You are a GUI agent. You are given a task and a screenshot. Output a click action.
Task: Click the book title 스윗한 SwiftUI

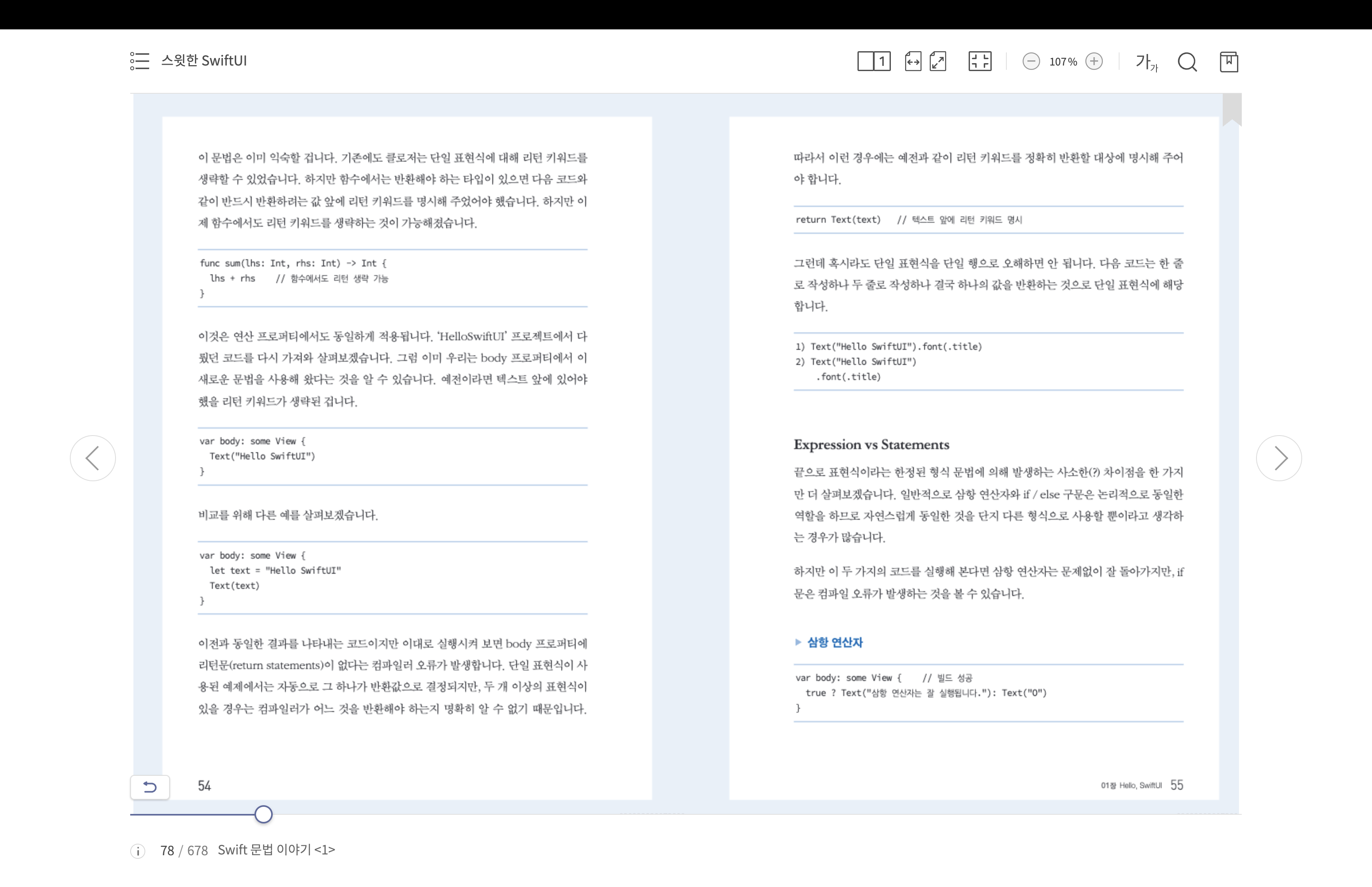click(204, 60)
